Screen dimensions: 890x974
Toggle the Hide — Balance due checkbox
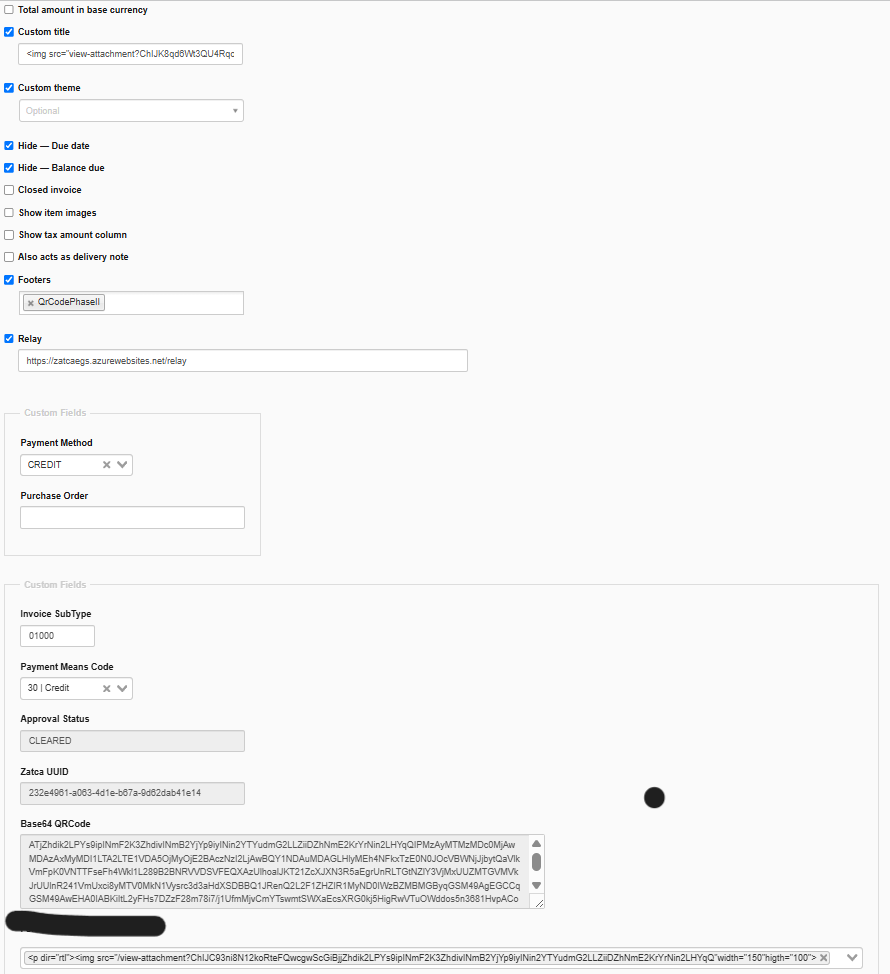[x=9, y=168]
